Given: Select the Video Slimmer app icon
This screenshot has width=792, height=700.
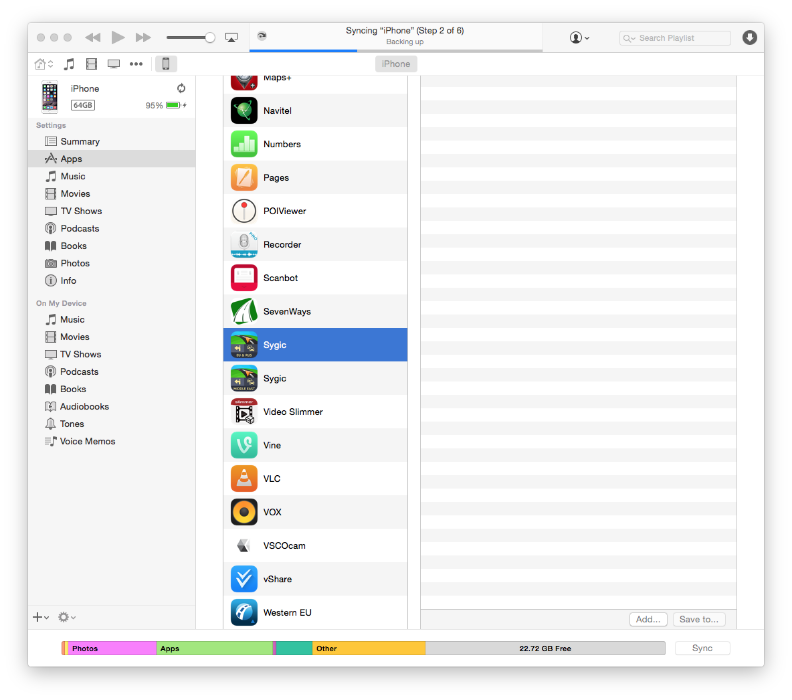Looking at the screenshot, I should click(x=244, y=412).
